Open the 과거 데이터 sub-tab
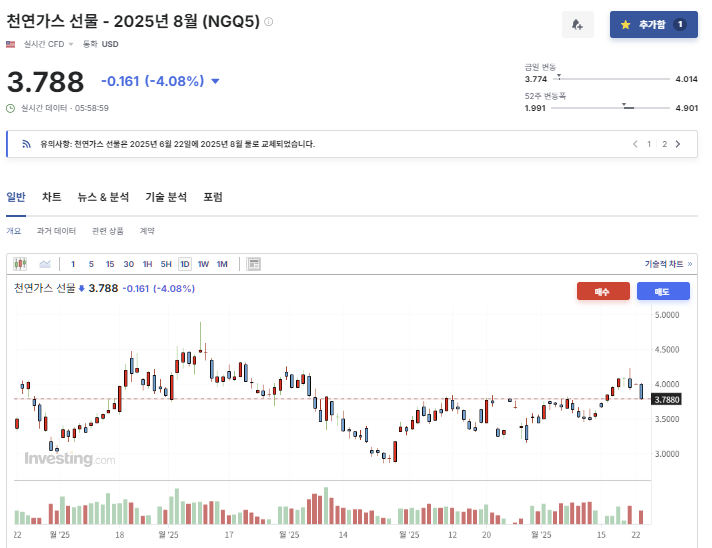Image resolution: width=712 pixels, height=548 pixels. [x=56, y=231]
